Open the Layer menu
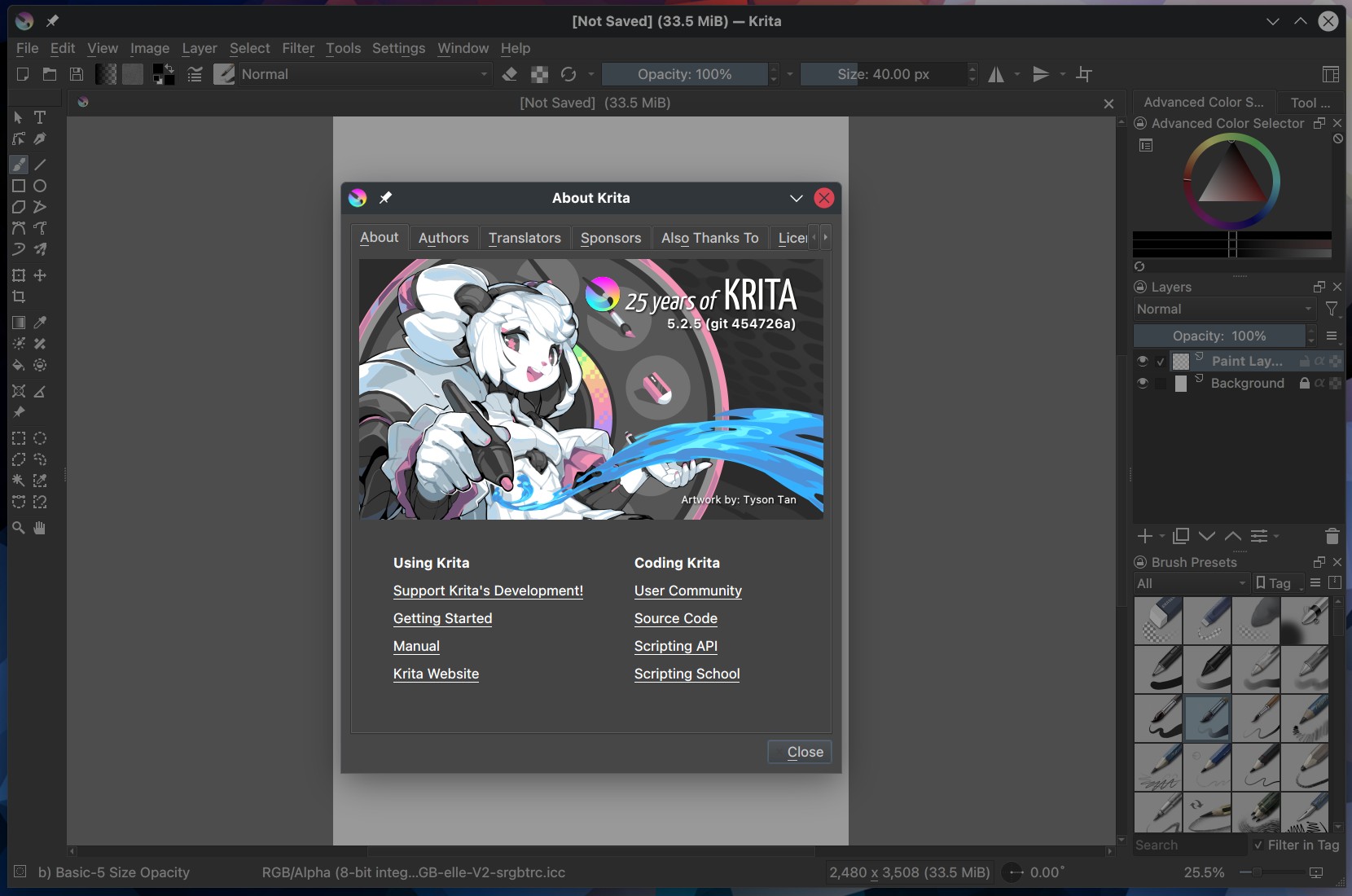Screen dimensions: 1352x896 click(x=200, y=48)
